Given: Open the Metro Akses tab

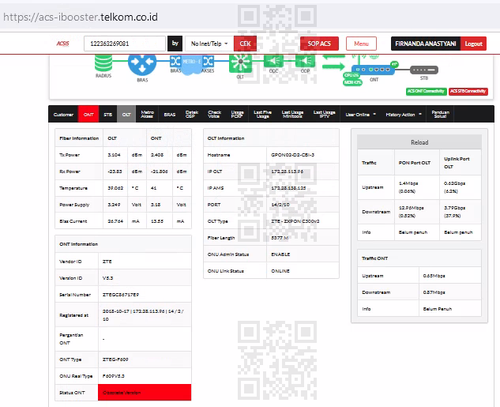Looking at the screenshot, I should click(x=147, y=114).
